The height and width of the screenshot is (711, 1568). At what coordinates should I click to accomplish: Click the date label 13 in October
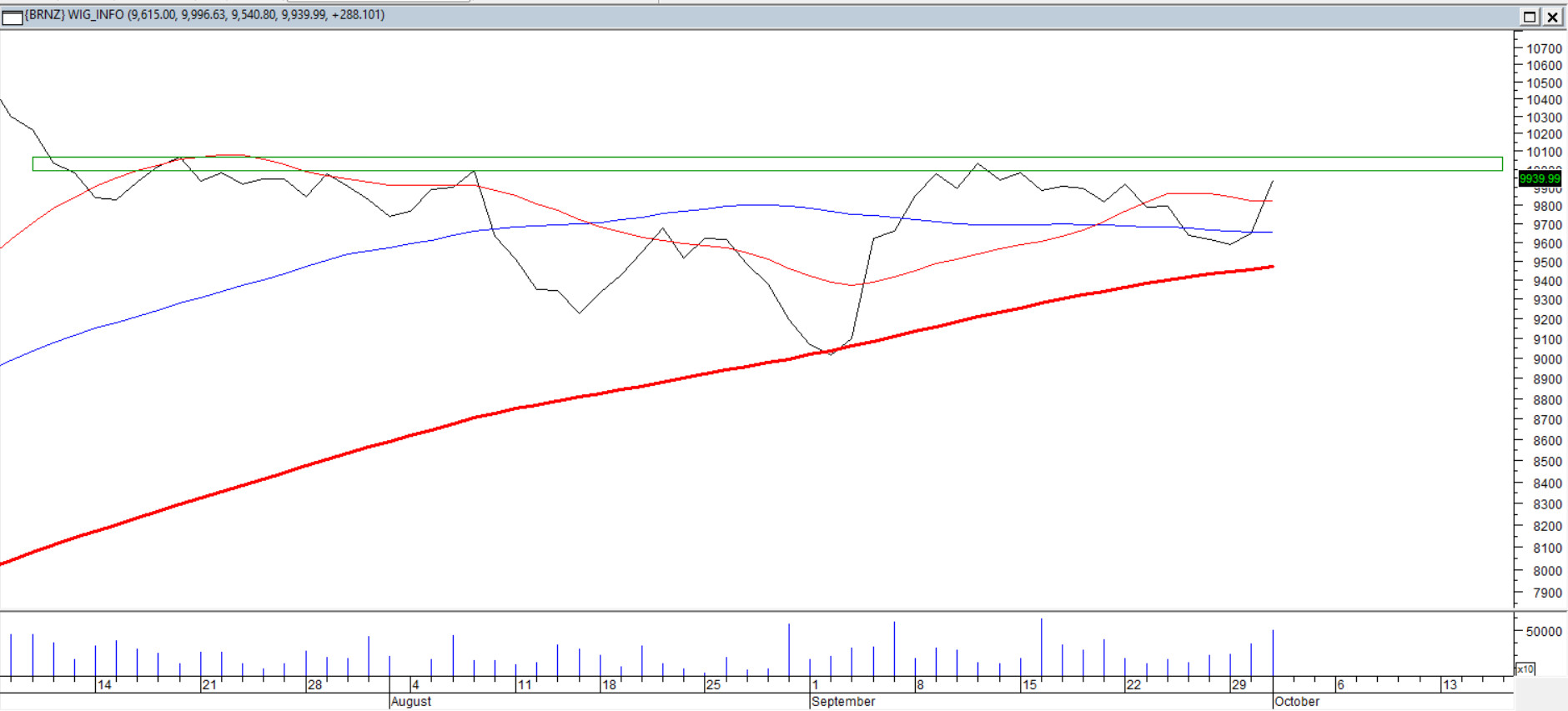coord(1450,685)
